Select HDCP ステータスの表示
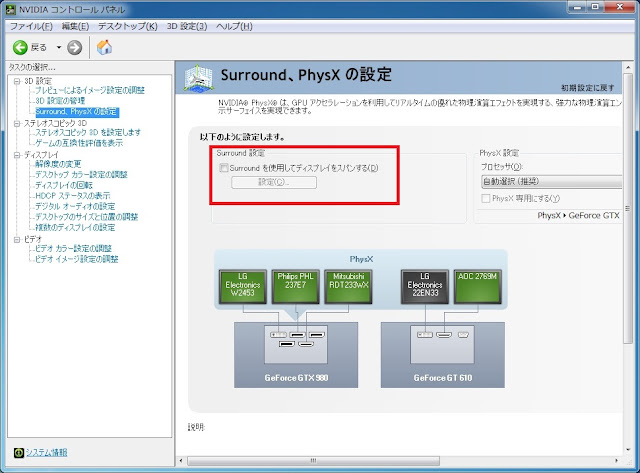Screen dimensions: 640x473 (x=73, y=196)
